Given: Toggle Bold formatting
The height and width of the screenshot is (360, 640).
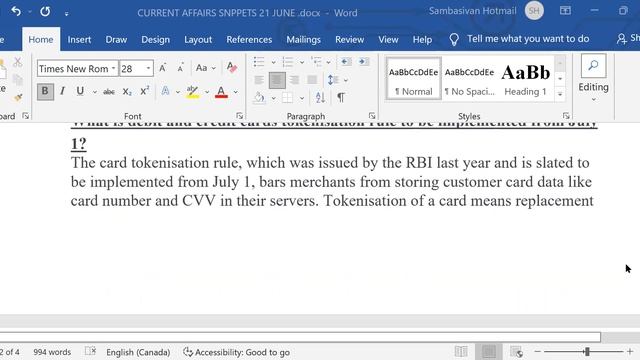Looking at the screenshot, I should pos(45,91).
